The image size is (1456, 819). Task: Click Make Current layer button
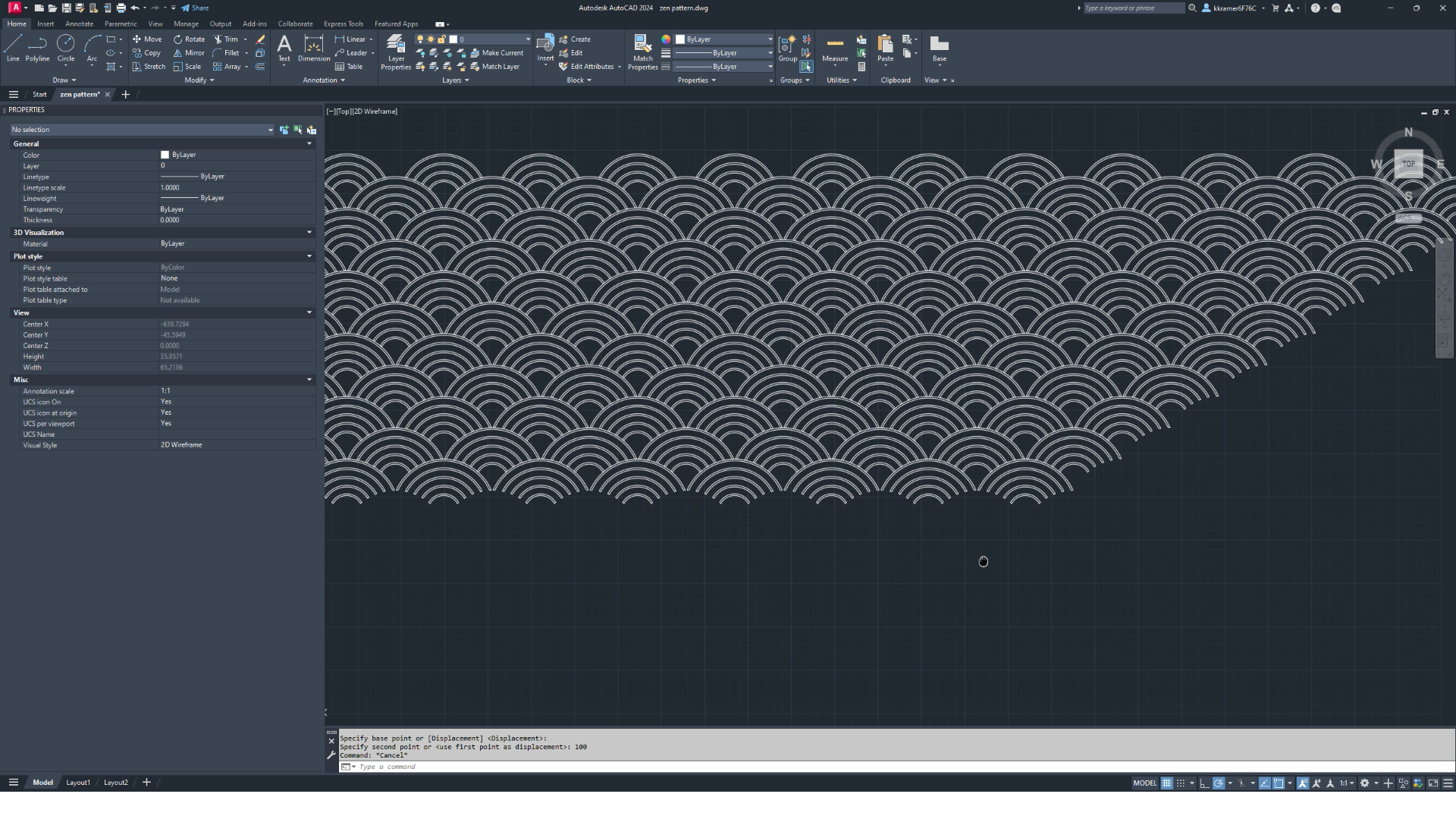497,53
